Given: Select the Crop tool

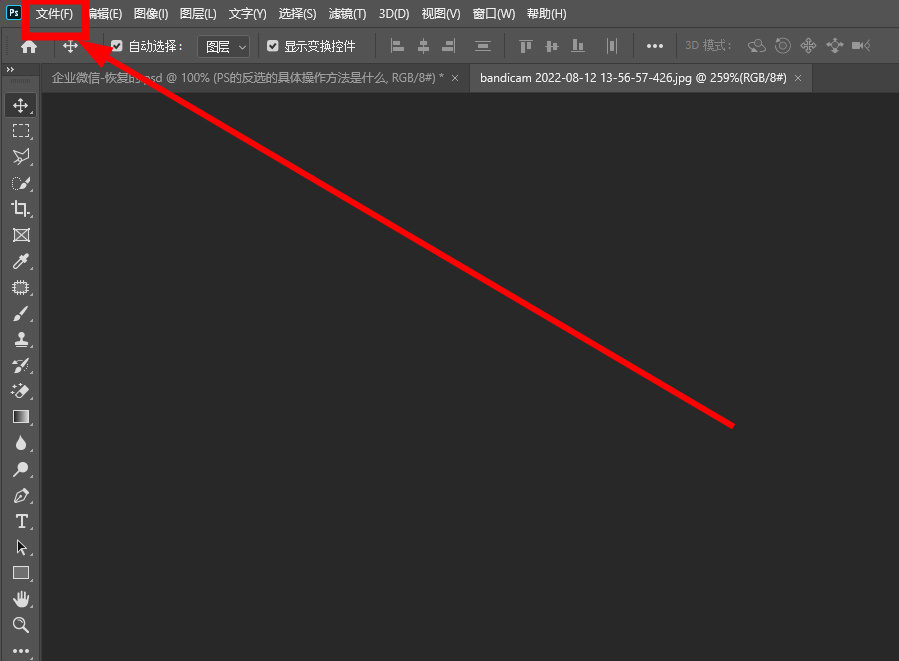Looking at the screenshot, I should [21, 209].
